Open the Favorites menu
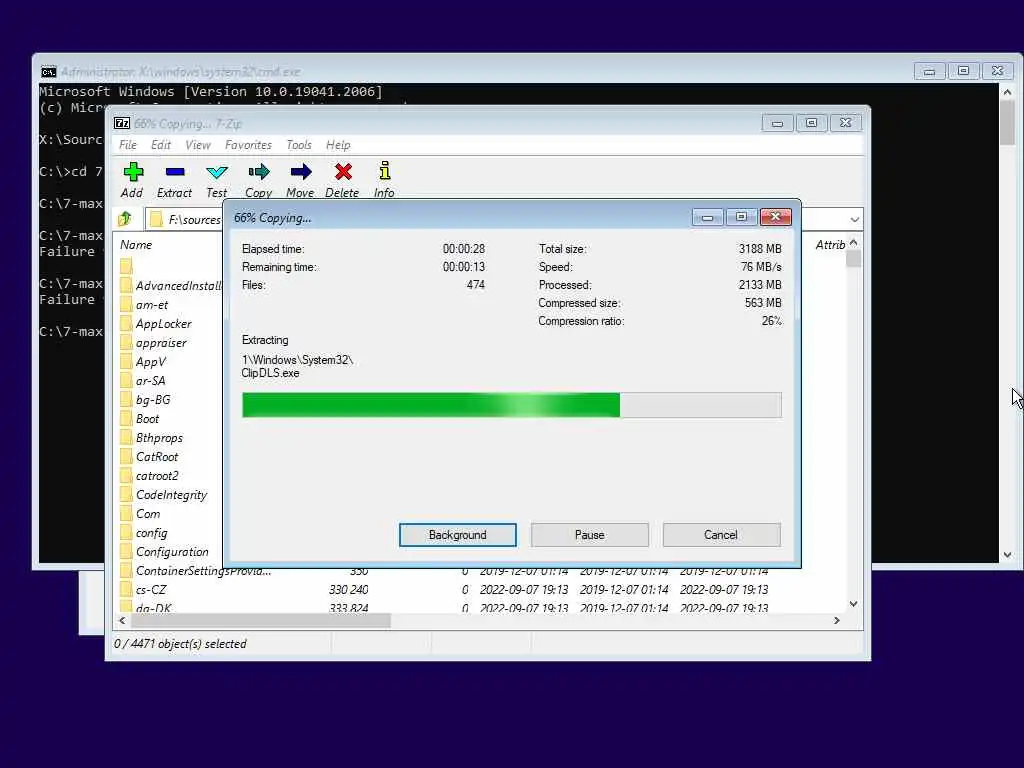 (248, 145)
